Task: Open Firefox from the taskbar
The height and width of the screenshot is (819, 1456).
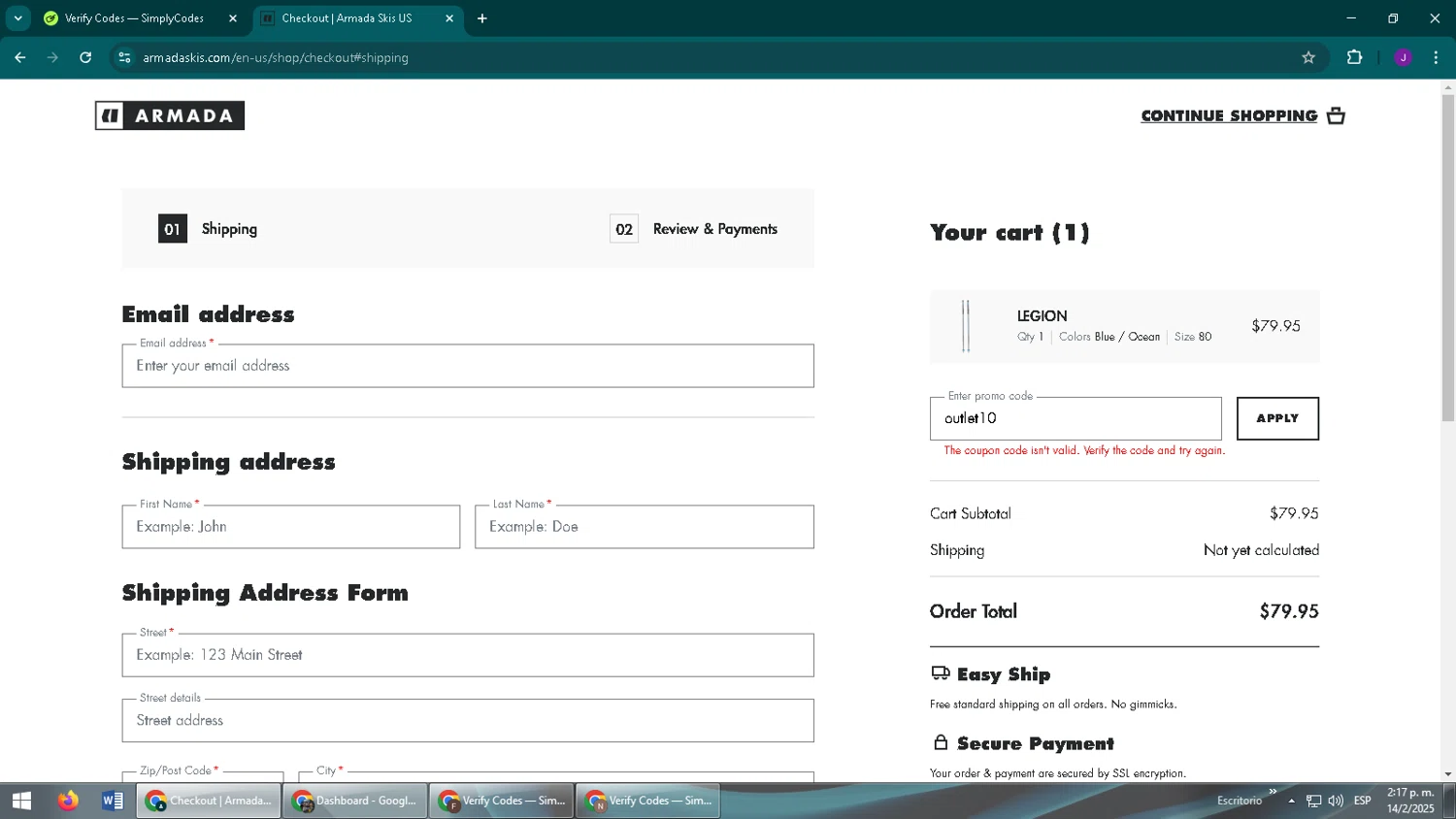Action: (67, 801)
